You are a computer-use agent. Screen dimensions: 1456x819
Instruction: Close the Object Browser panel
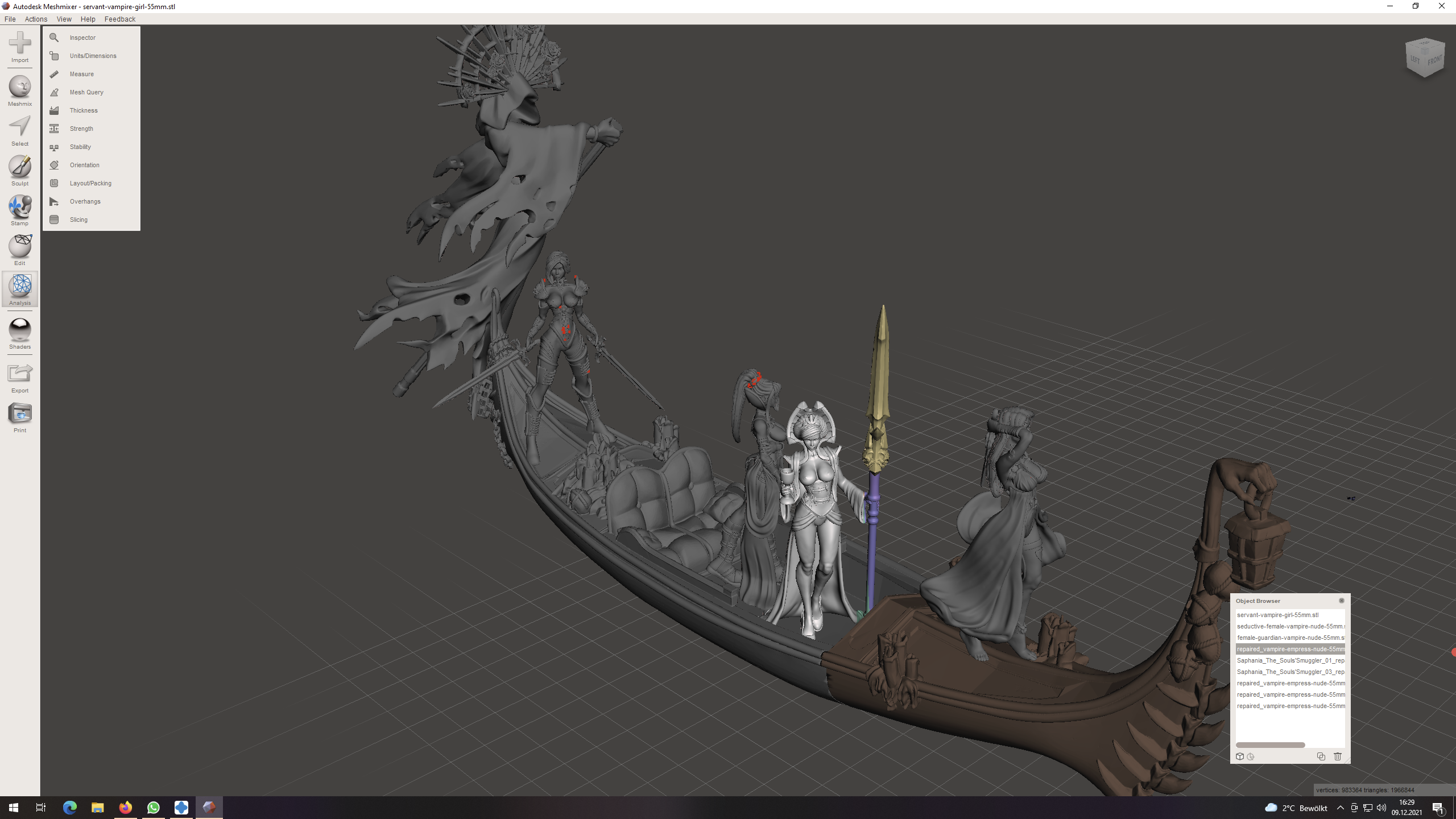1341,601
